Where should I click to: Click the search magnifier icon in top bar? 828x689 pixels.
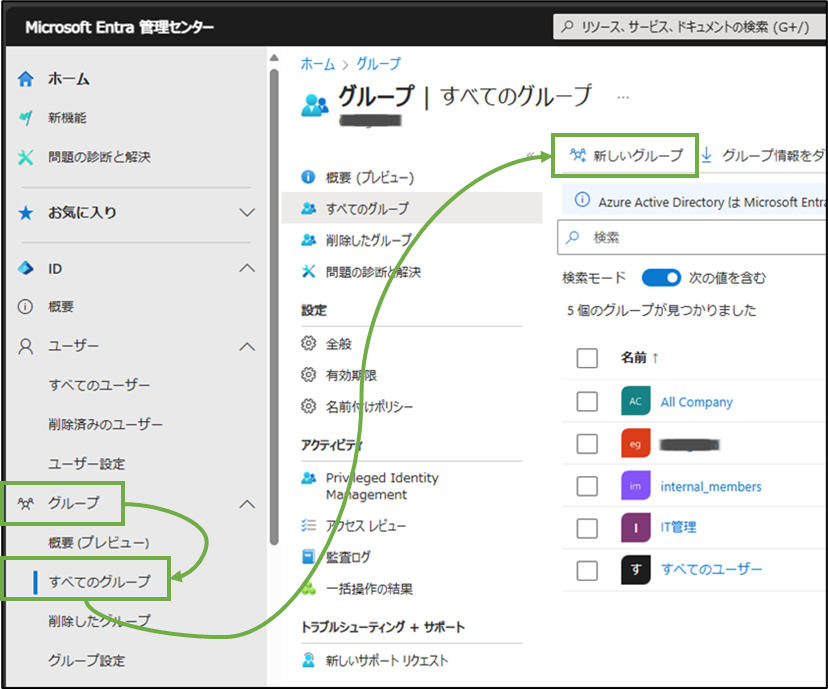click(x=568, y=26)
